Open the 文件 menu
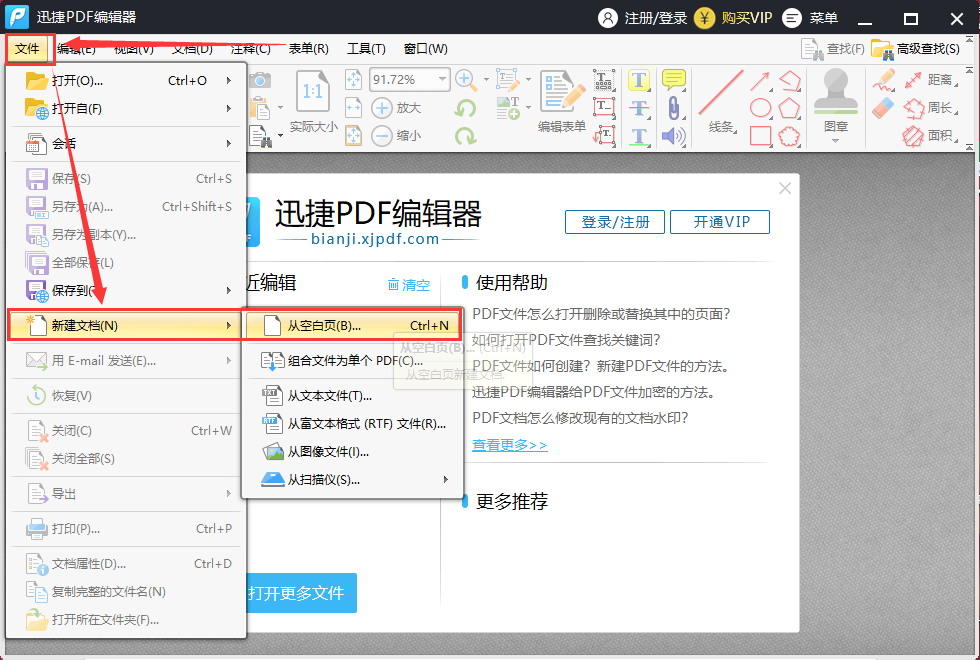 coord(28,49)
